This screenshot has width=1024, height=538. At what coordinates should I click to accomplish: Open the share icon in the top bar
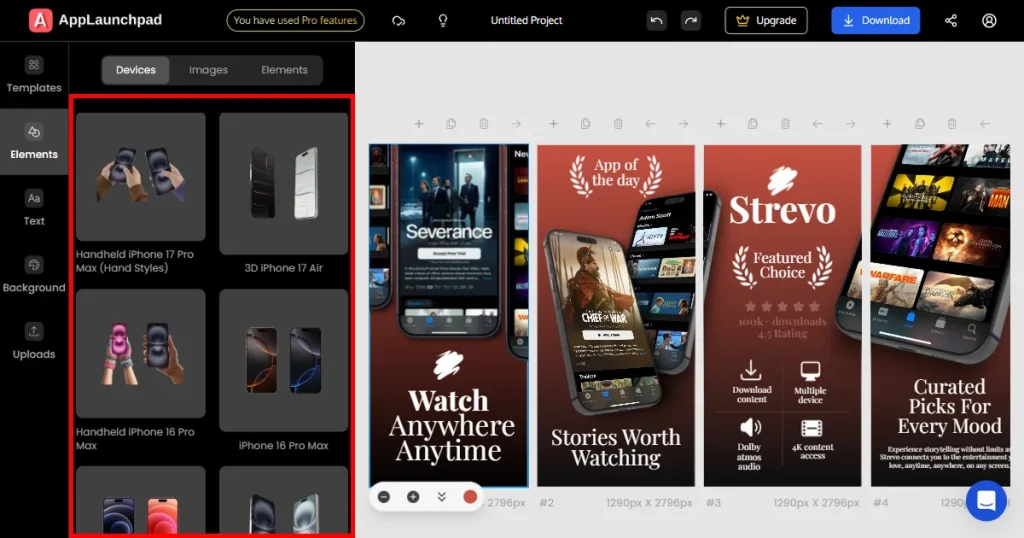point(950,20)
